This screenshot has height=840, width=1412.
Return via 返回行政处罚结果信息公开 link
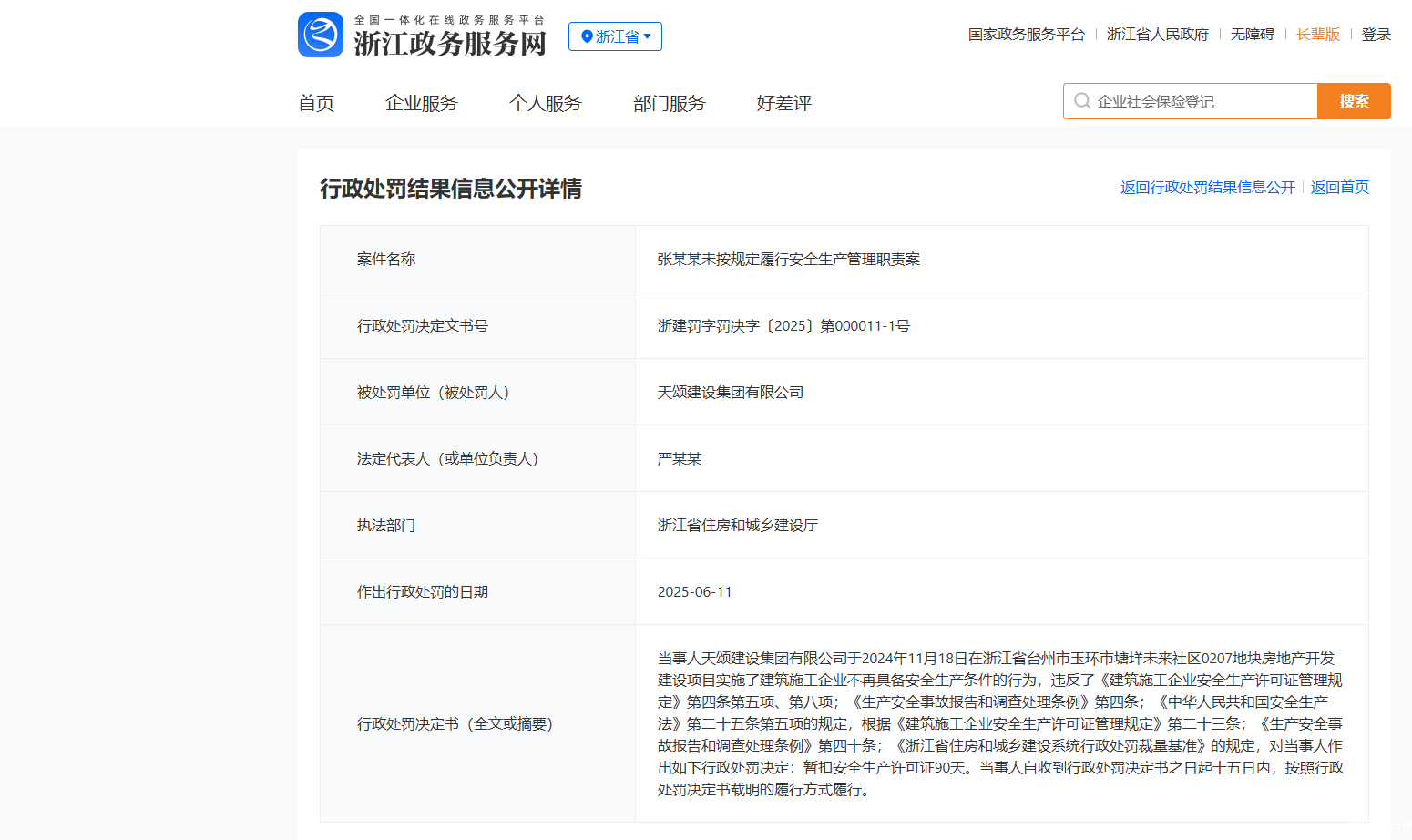(1207, 188)
